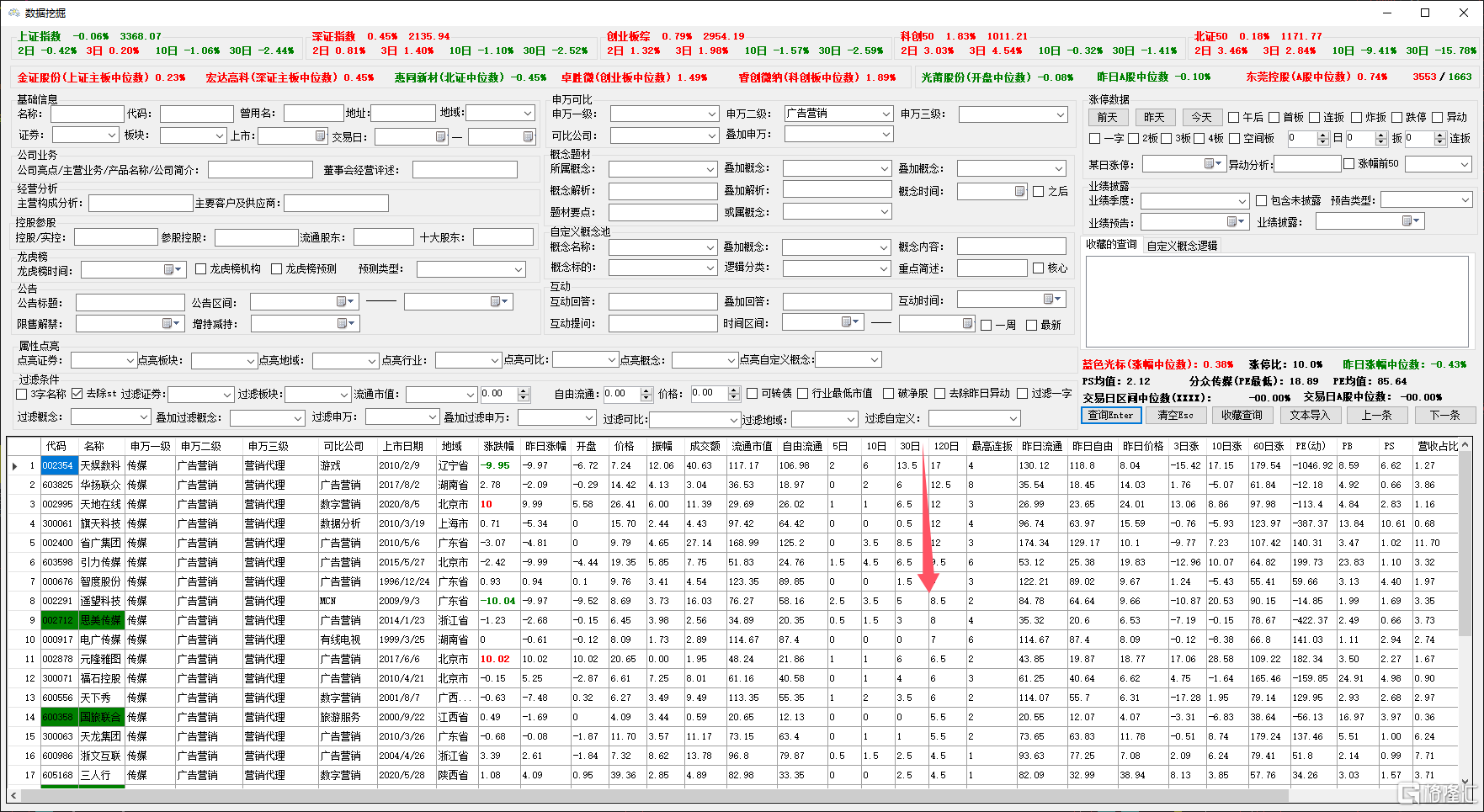Image resolution: width=1484 pixels, height=812 pixels.
Task: Open the 概念时间 calendar icon
Action: [1019, 191]
